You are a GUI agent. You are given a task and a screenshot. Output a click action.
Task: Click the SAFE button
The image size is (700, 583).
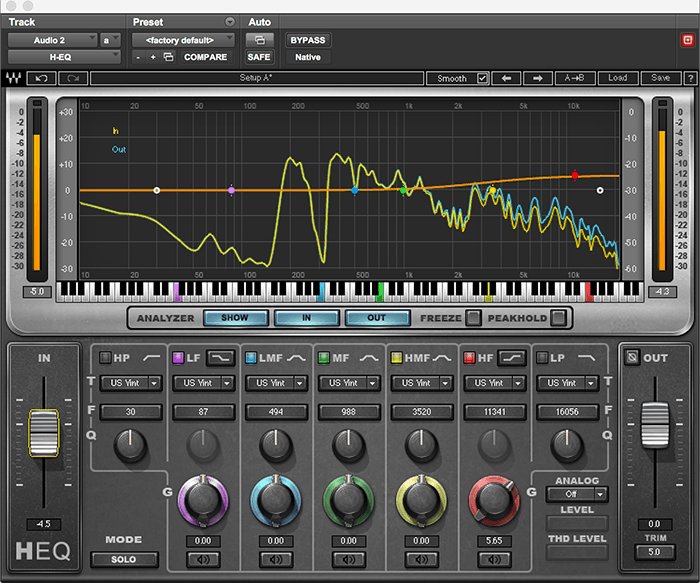(x=259, y=57)
